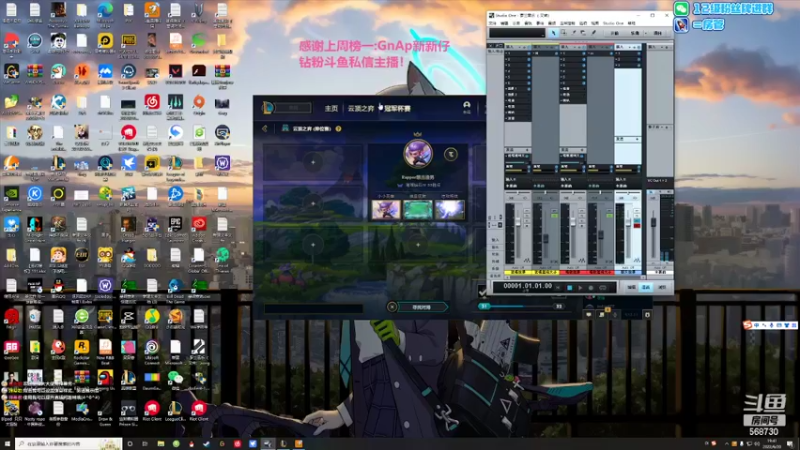Open Epic Games Launcher desktop icon
The image size is (800, 450).
click(175, 224)
